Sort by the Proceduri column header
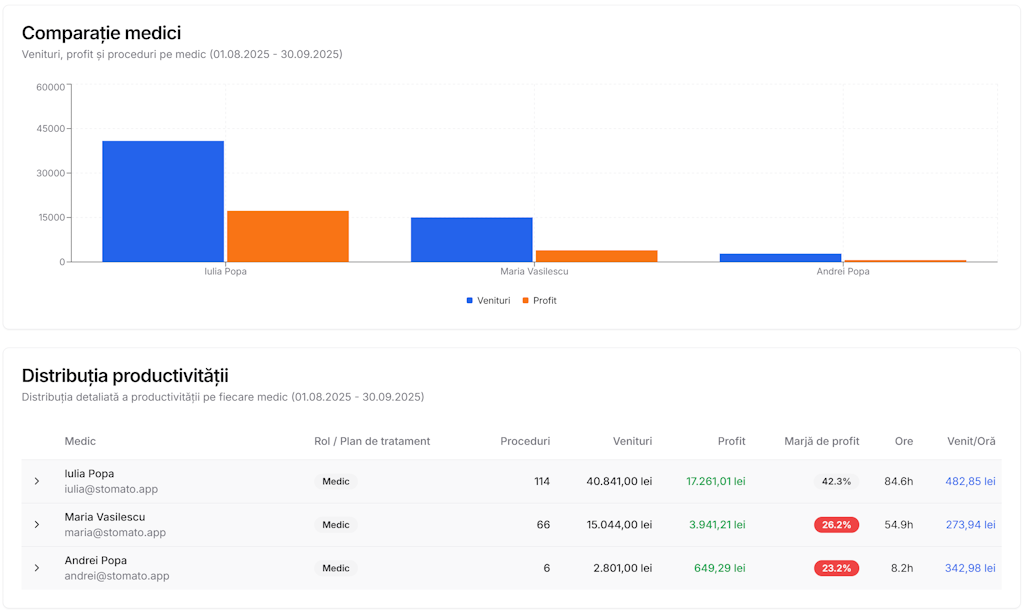 click(x=525, y=441)
